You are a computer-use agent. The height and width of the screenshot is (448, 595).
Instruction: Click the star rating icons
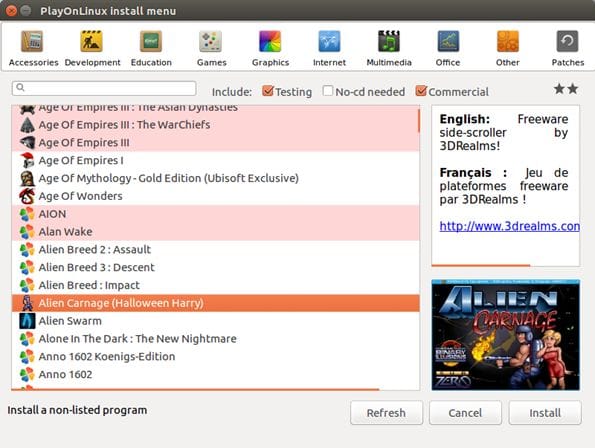pos(566,89)
